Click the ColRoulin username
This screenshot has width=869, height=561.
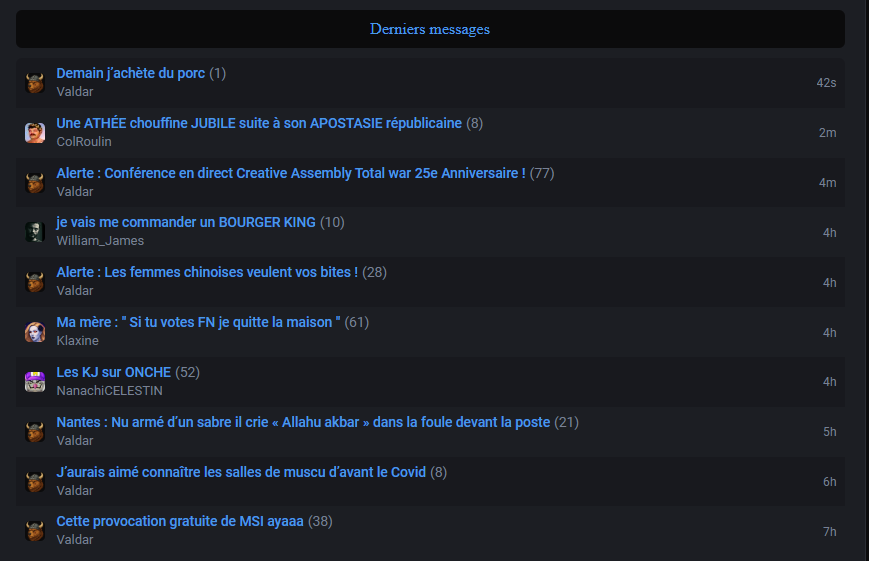click(x=84, y=142)
